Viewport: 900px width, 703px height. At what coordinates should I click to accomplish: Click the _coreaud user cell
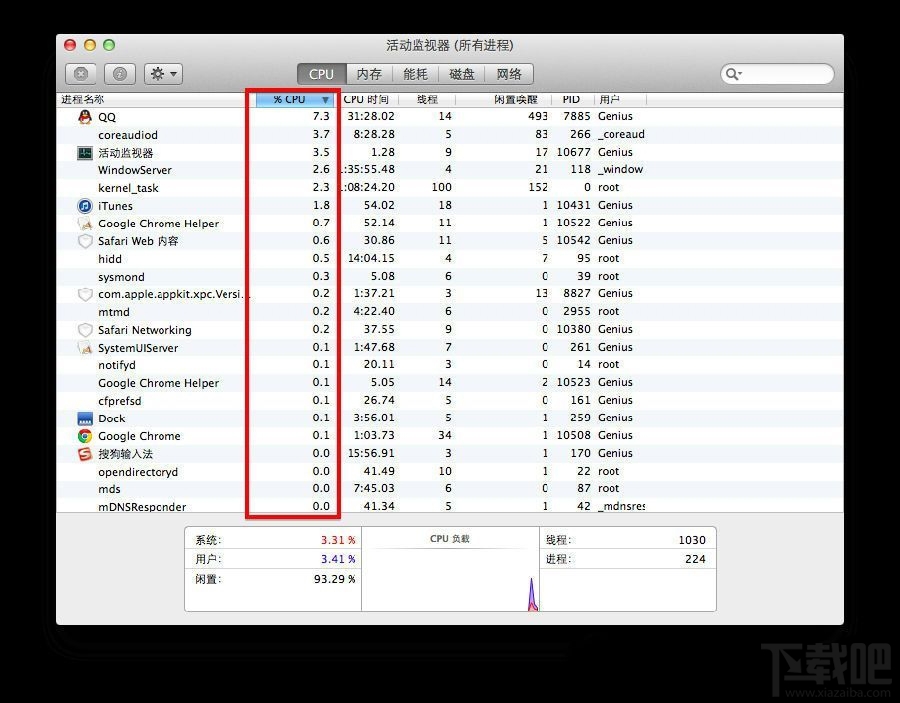621,134
